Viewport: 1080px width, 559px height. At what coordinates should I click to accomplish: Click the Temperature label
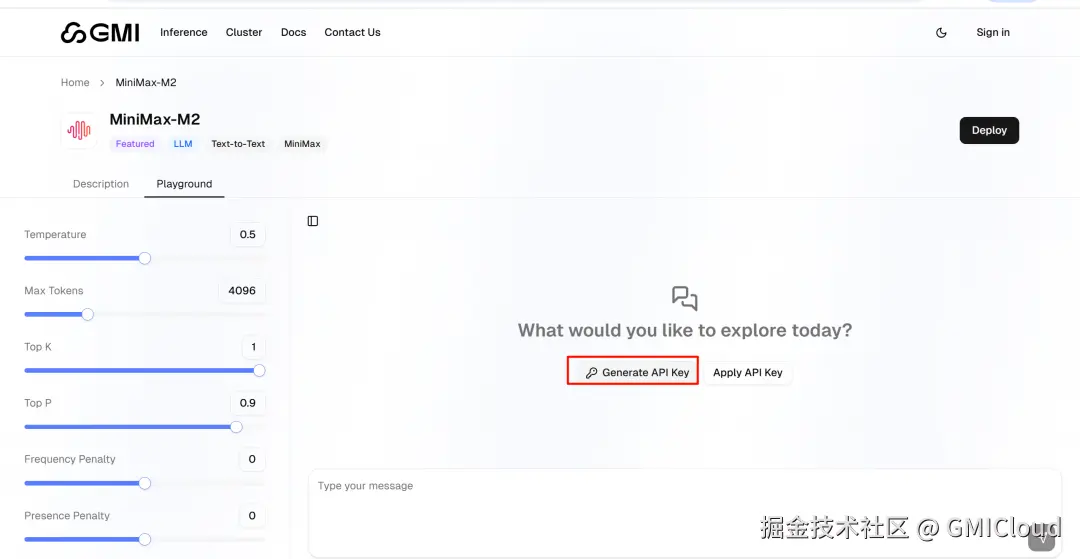[x=55, y=235]
